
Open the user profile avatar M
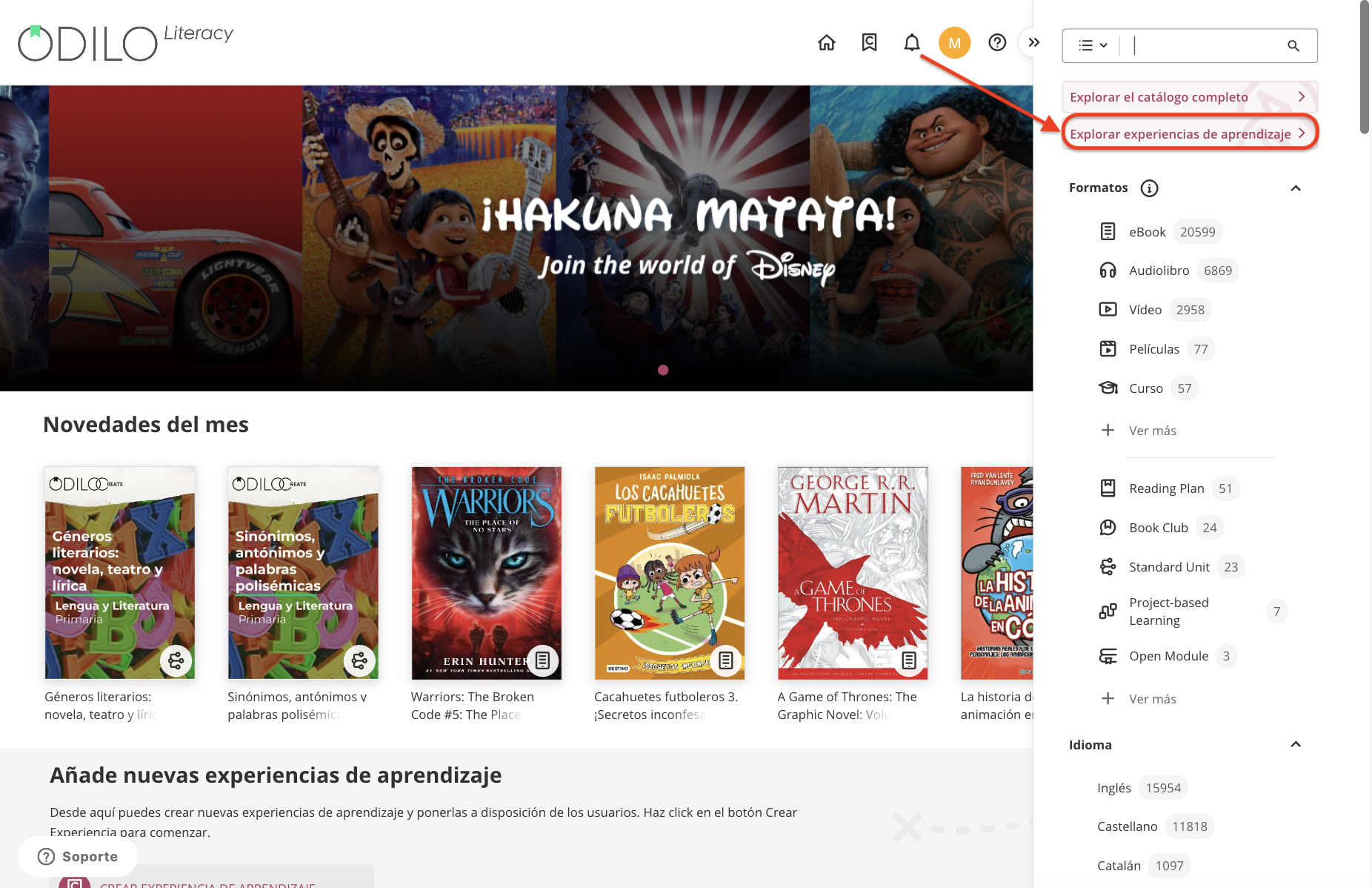(955, 43)
